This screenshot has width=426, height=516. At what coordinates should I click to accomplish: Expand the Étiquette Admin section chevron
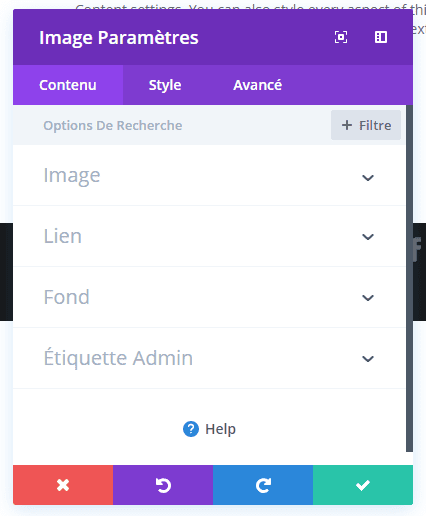point(368,359)
